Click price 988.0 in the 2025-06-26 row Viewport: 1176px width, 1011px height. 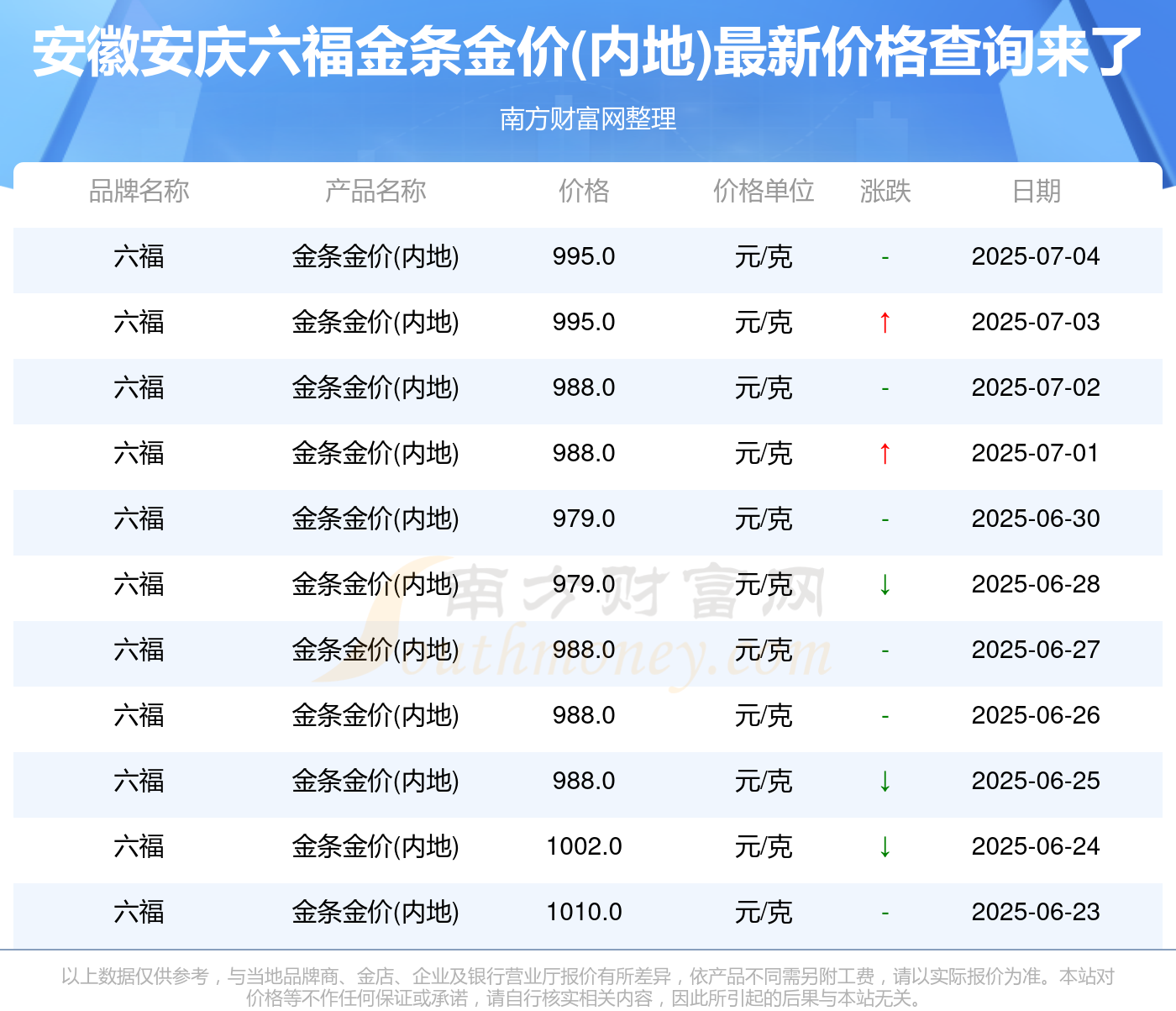(584, 715)
